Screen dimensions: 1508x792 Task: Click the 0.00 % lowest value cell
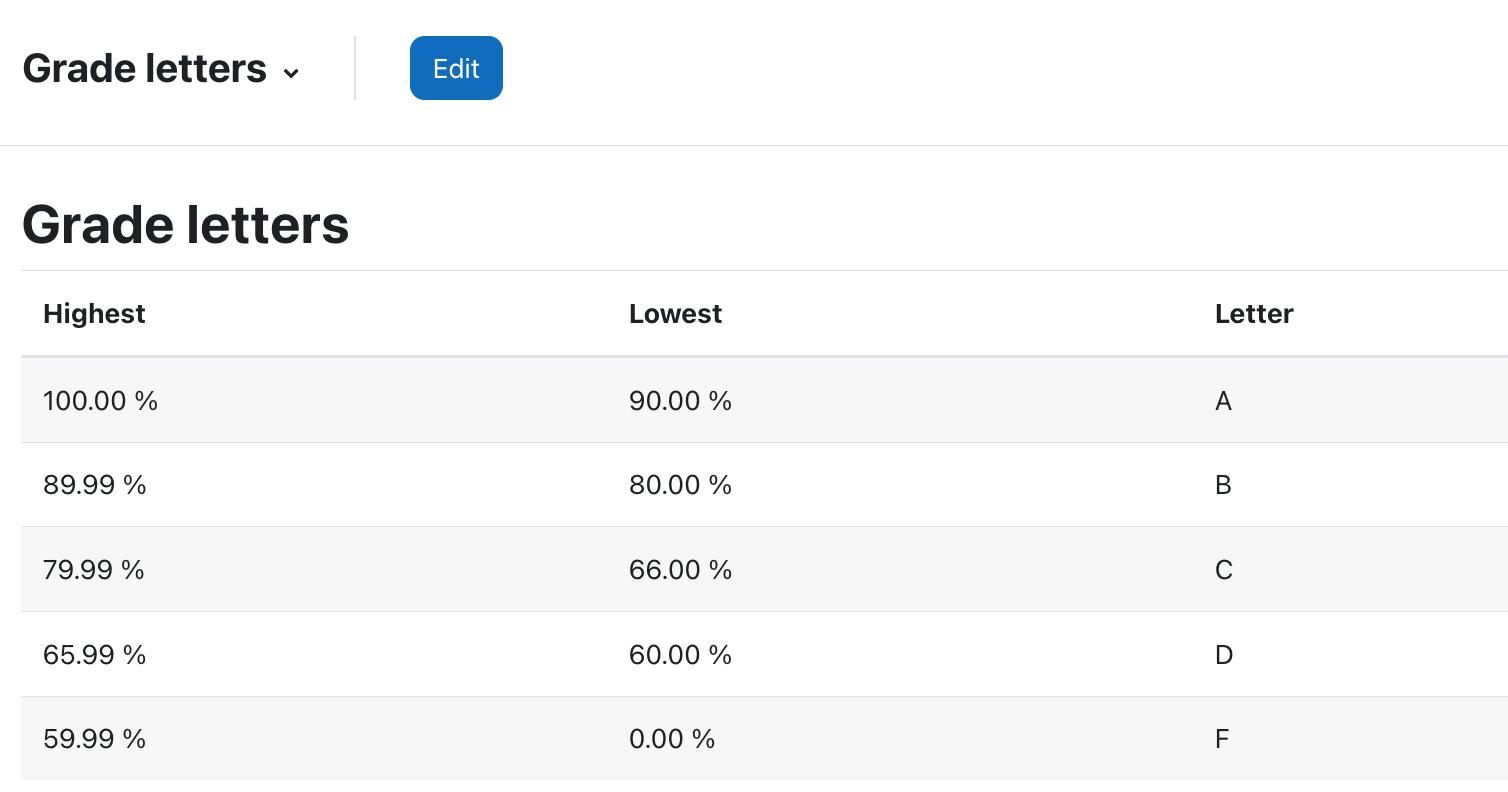click(672, 739)
